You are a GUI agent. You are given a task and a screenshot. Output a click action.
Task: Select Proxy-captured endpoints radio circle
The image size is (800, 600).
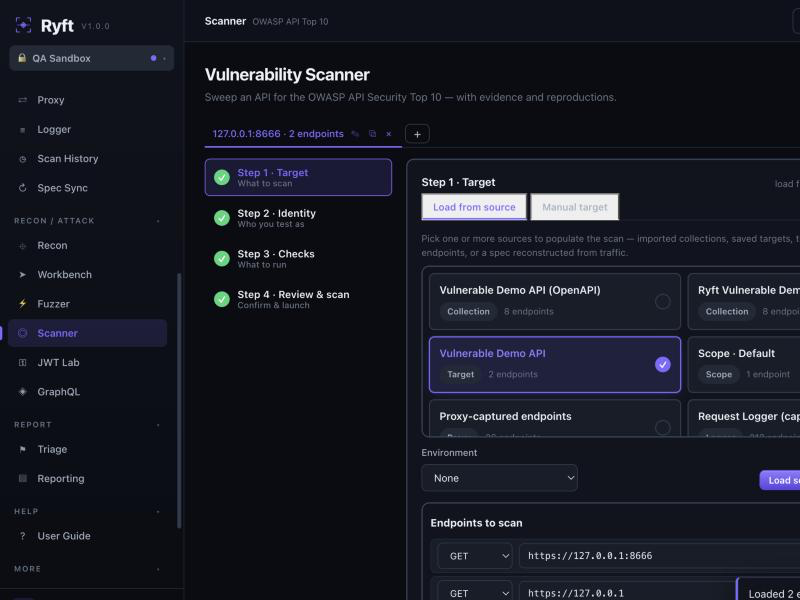click(663, 428)
